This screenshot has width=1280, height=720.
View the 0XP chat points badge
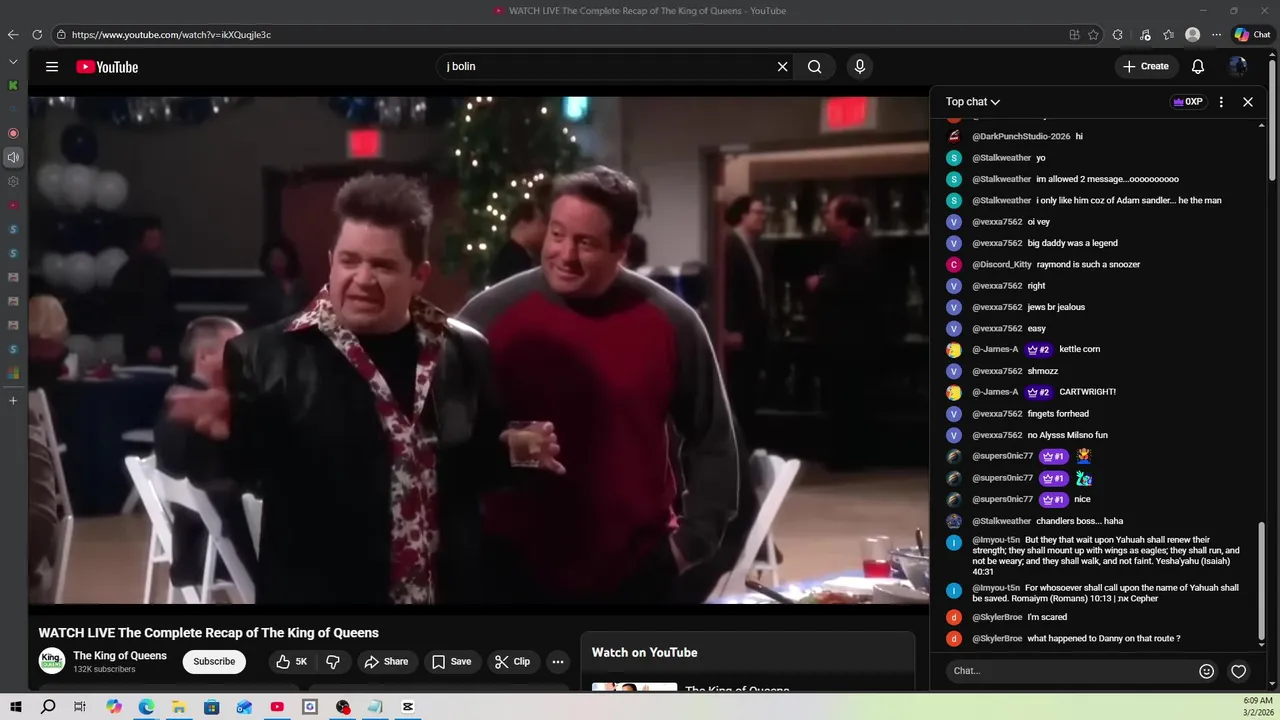1188,102
